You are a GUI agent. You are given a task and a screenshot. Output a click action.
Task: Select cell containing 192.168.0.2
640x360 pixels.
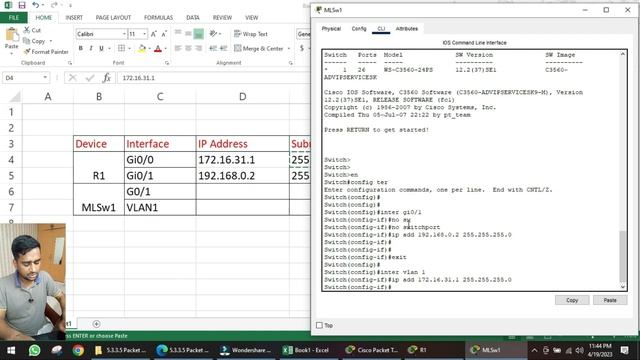[242, 176]
